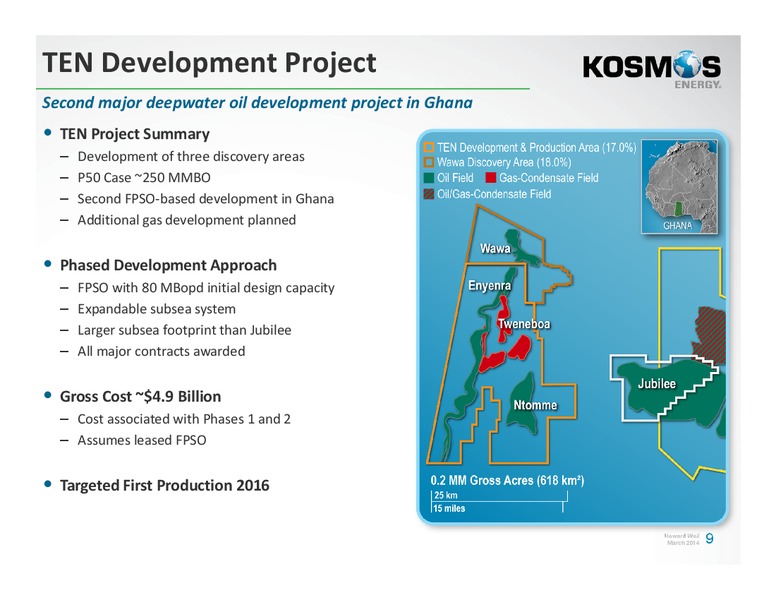Click 'Oil/Gas-Condensate Field' legend text
This screenshot has width=776, height=600.
point(494,194)
